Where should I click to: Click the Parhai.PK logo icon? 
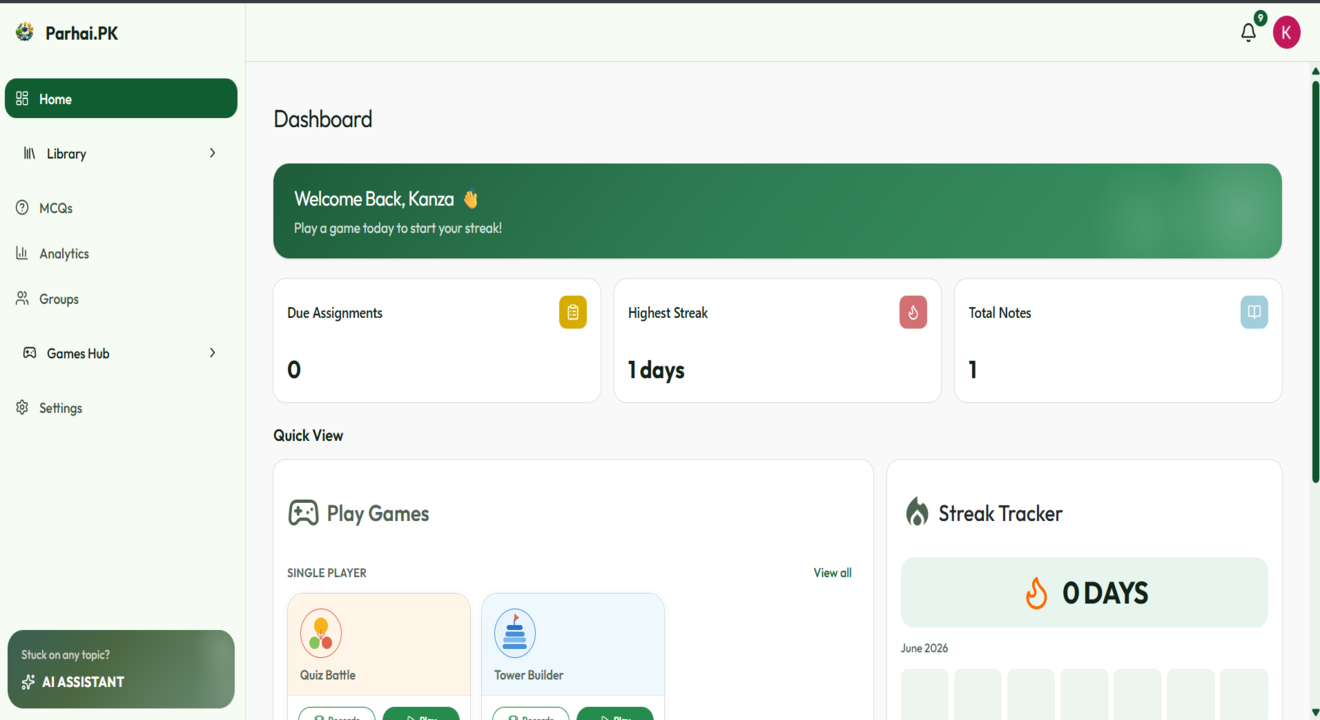coord(25,32)
